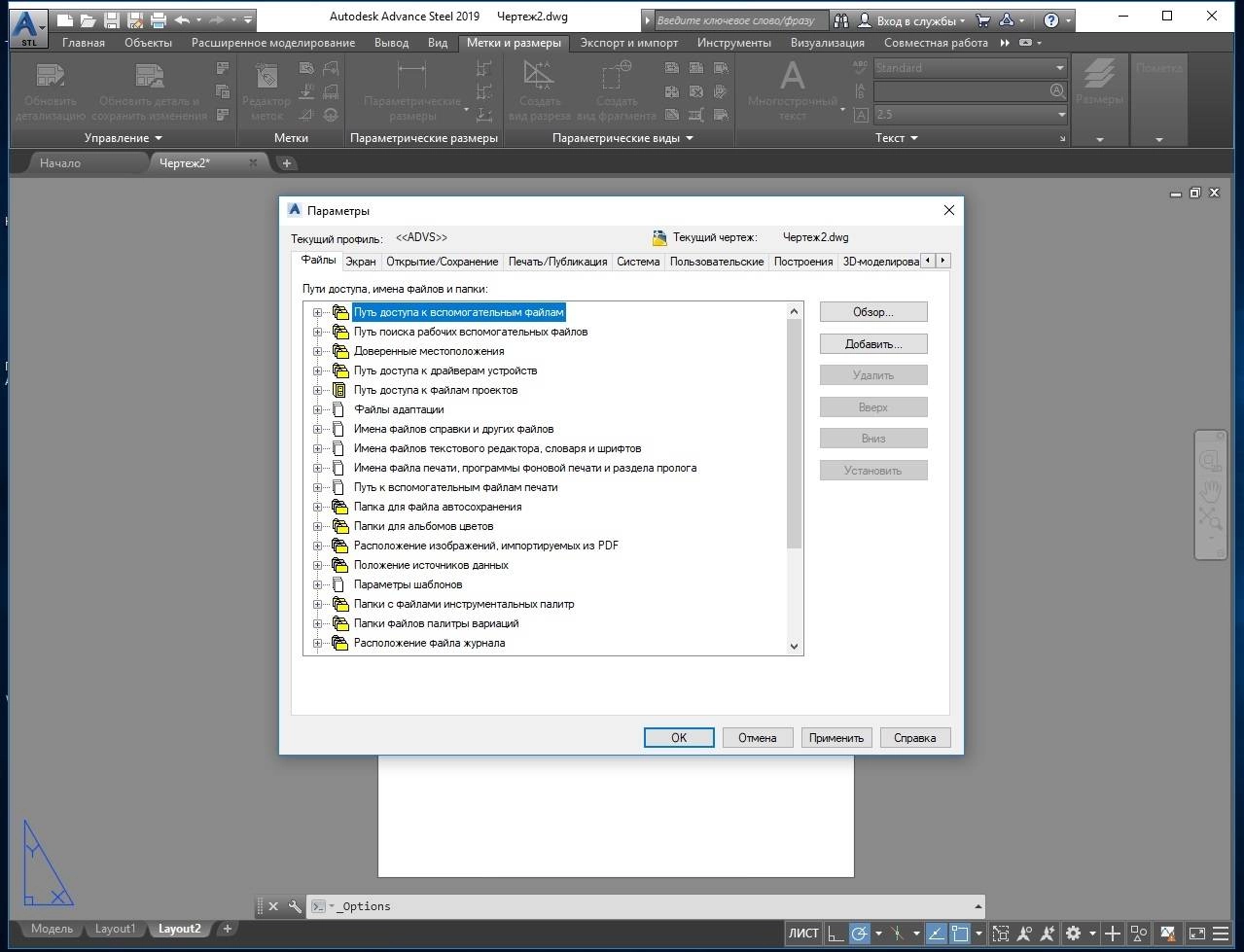Switch to the Открытие/Сохранение tab
Image resolution: width=1244 pixels, height=952 pixels.
pos(443,262)
